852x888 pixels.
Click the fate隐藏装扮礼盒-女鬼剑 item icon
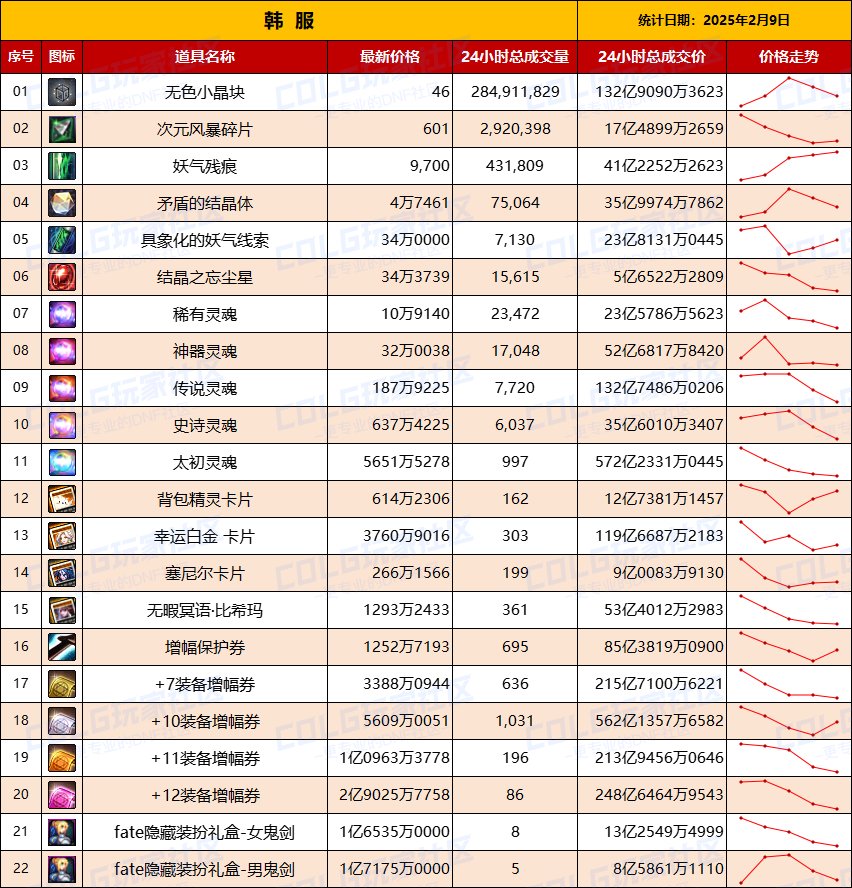(62, 832)
